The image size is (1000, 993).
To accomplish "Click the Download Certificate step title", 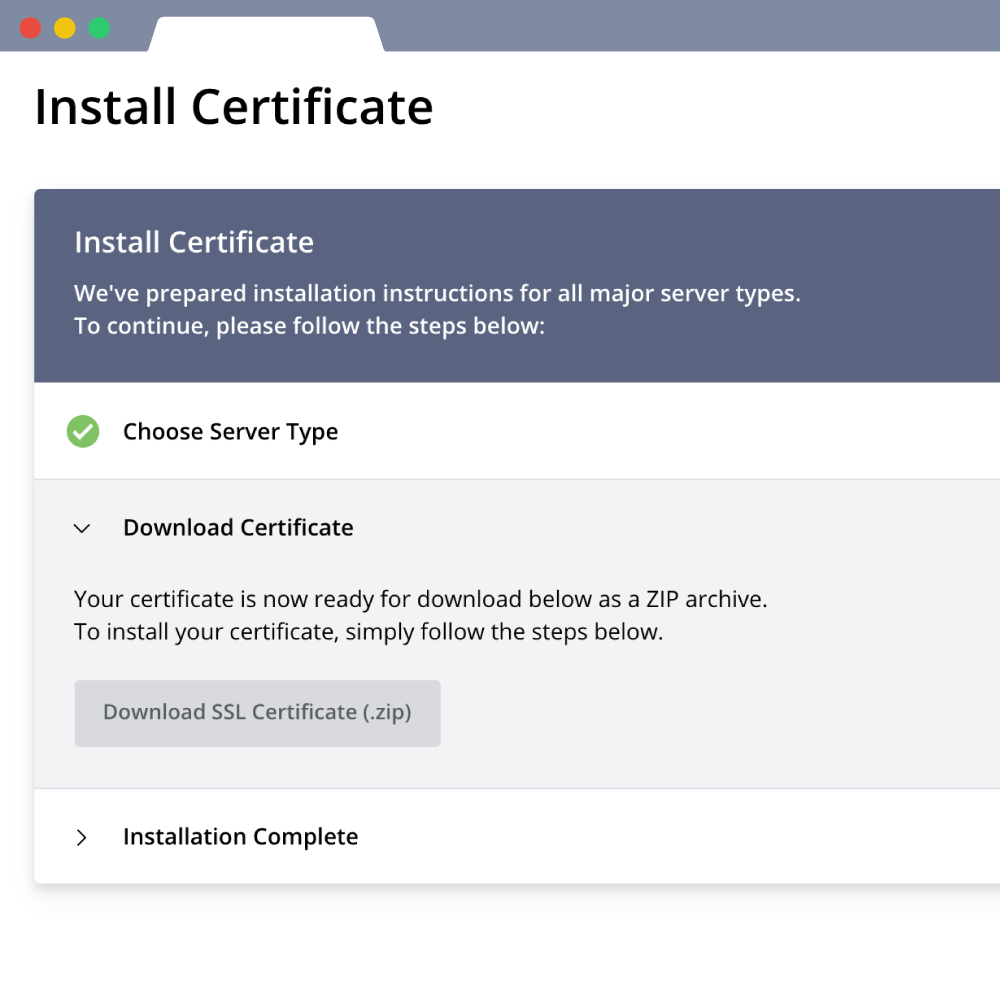I will [x=238, y=528].
